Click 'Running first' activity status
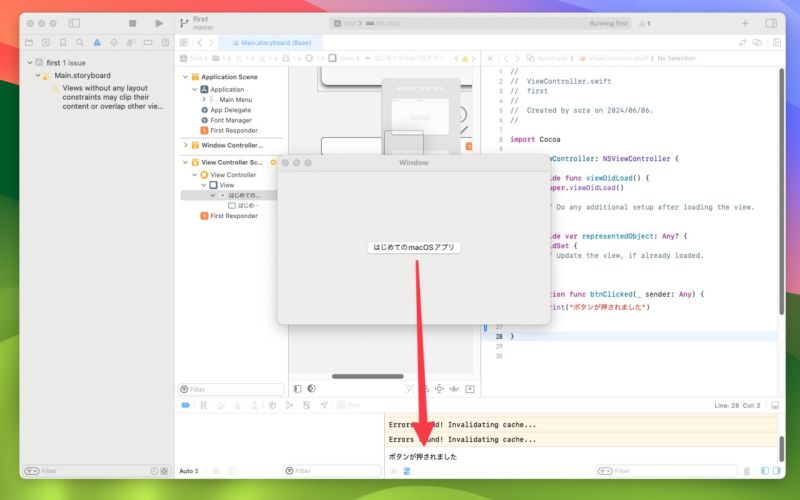The height and width of the screenshot is (500, 800). coord(609,23)
